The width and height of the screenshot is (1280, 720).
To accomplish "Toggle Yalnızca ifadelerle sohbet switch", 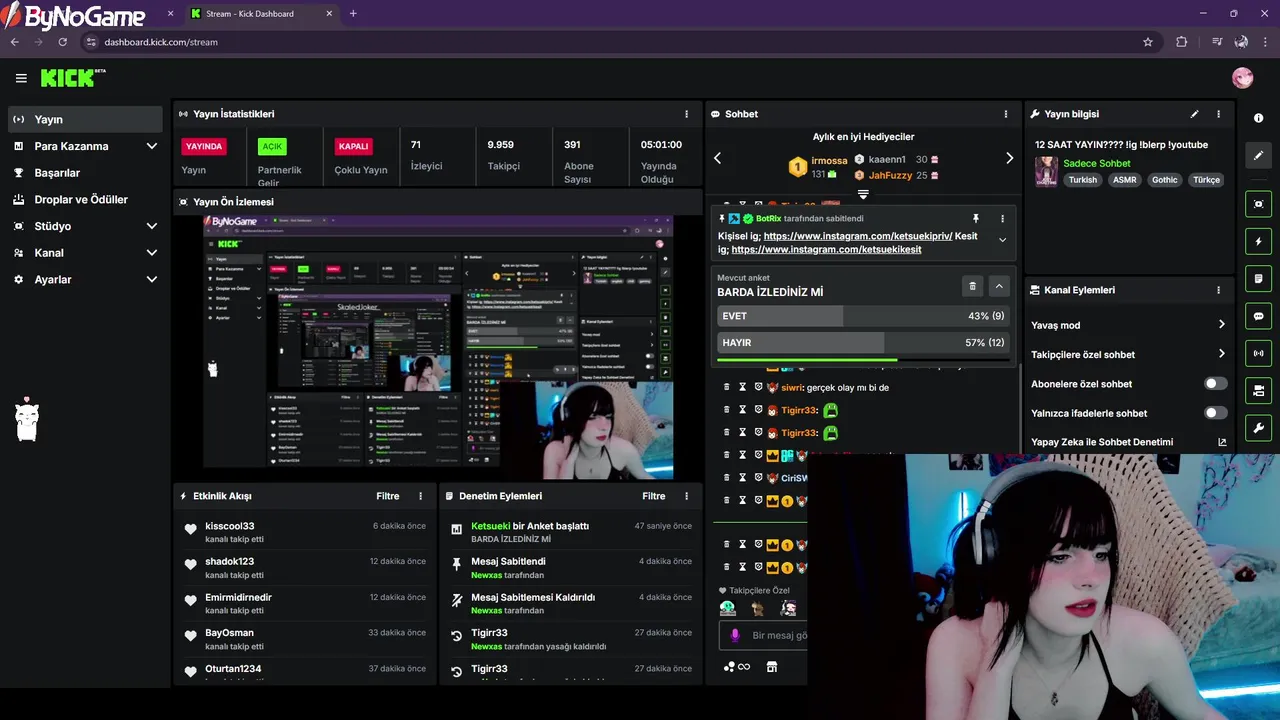I will (1215, 413).
